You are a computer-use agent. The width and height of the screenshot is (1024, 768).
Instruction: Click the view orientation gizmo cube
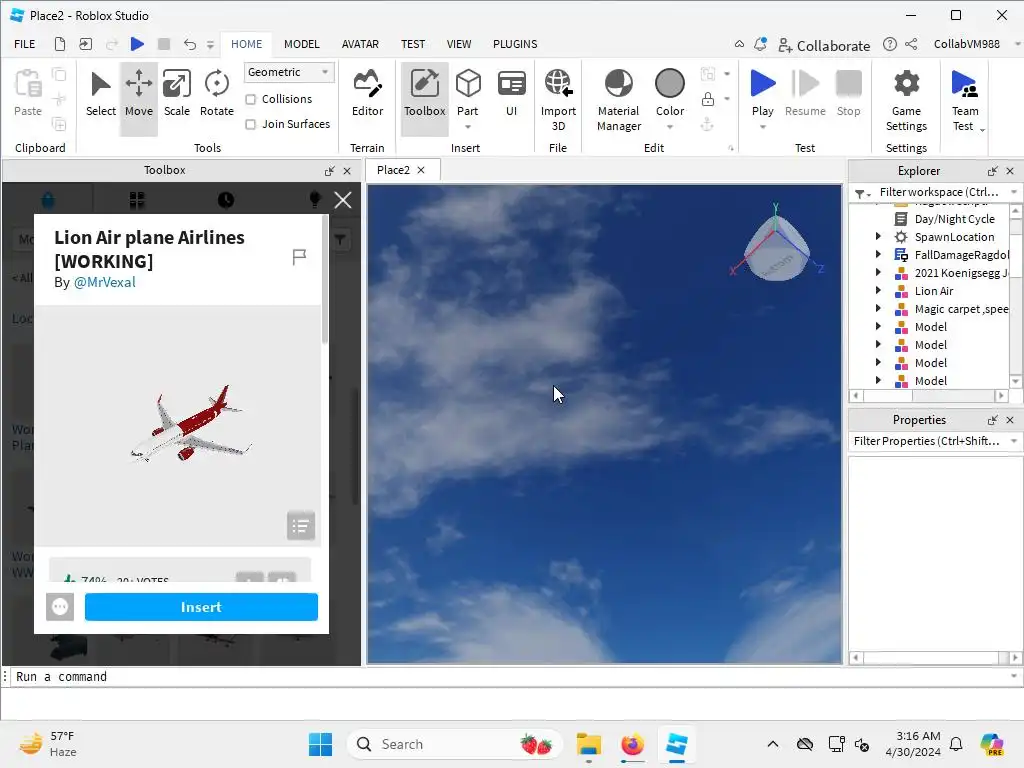coord(776,248)
